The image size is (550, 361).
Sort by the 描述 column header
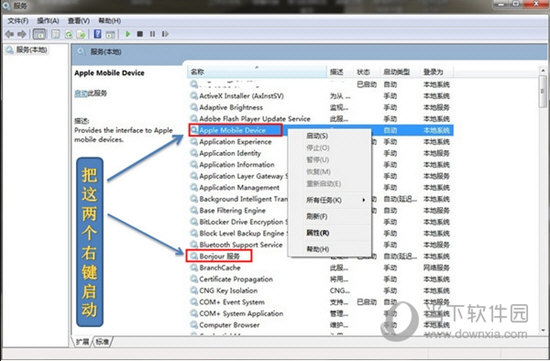pos(340,72)
